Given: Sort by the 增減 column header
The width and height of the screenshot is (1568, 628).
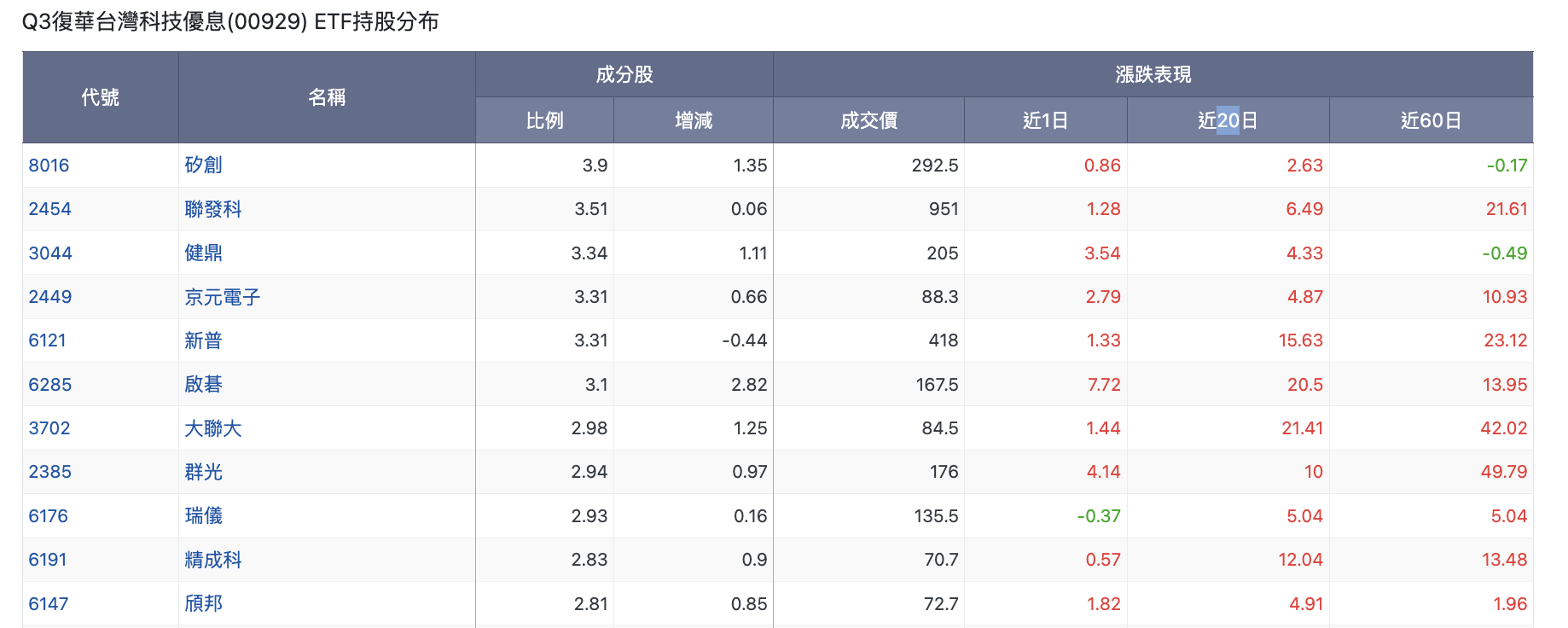Looking at the screenshot, I should point(694,120).
